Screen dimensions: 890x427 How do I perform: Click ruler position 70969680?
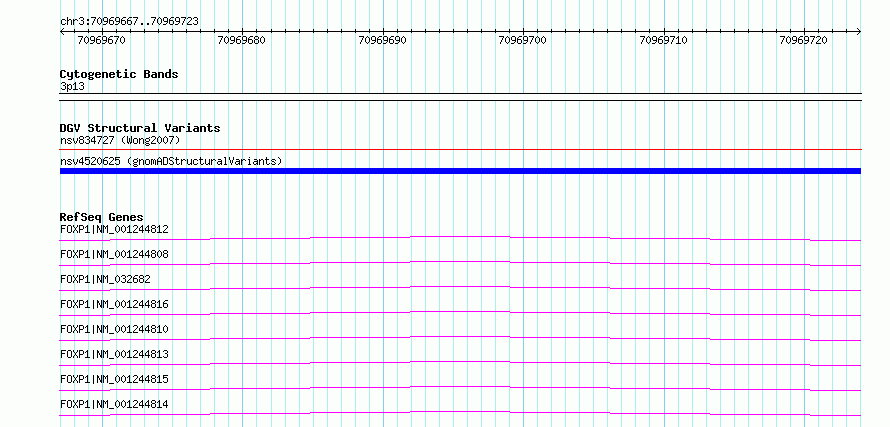click(x=241, y=40)
